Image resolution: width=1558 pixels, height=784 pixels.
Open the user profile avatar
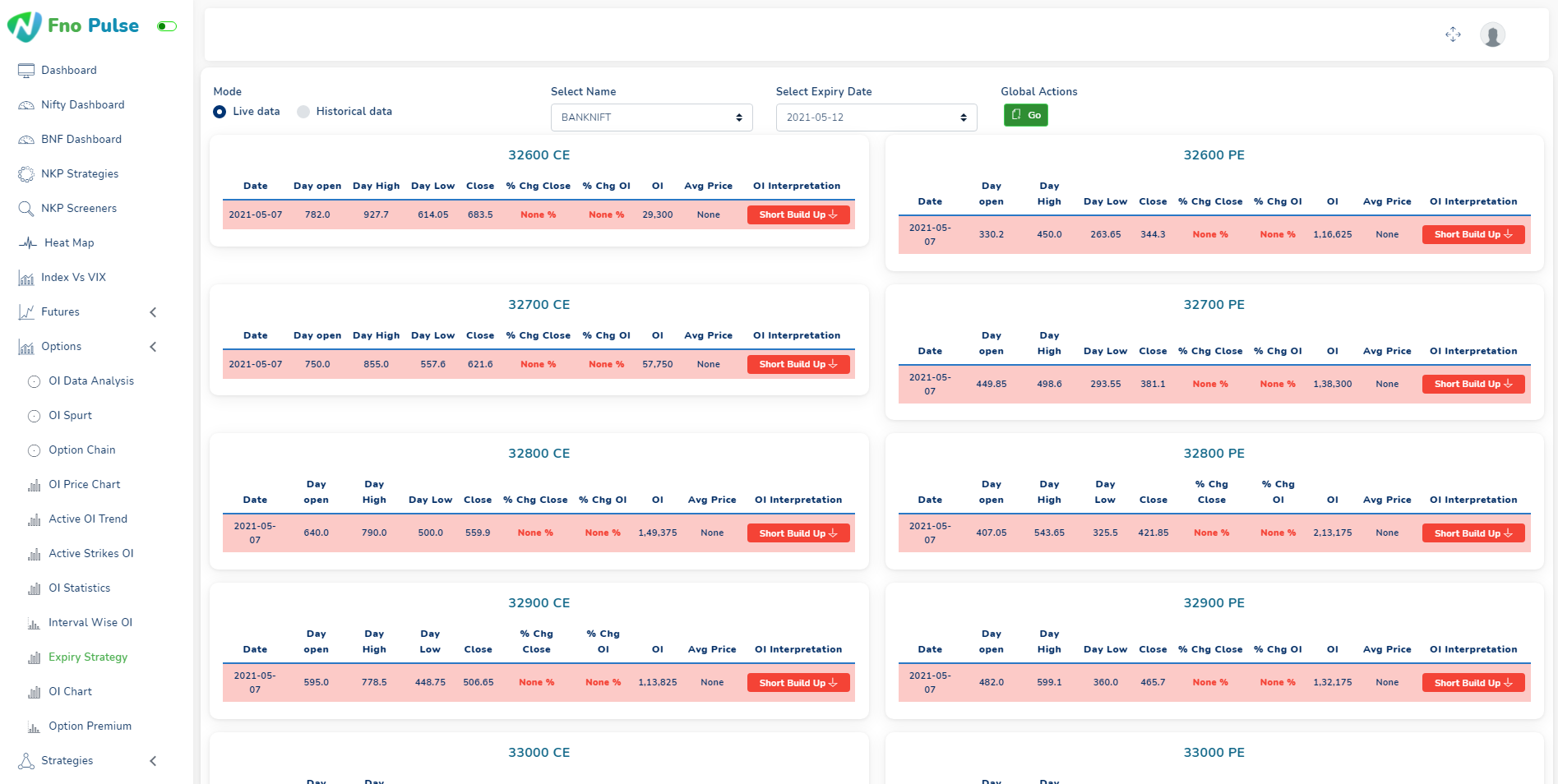click(x=1492, y=35)
